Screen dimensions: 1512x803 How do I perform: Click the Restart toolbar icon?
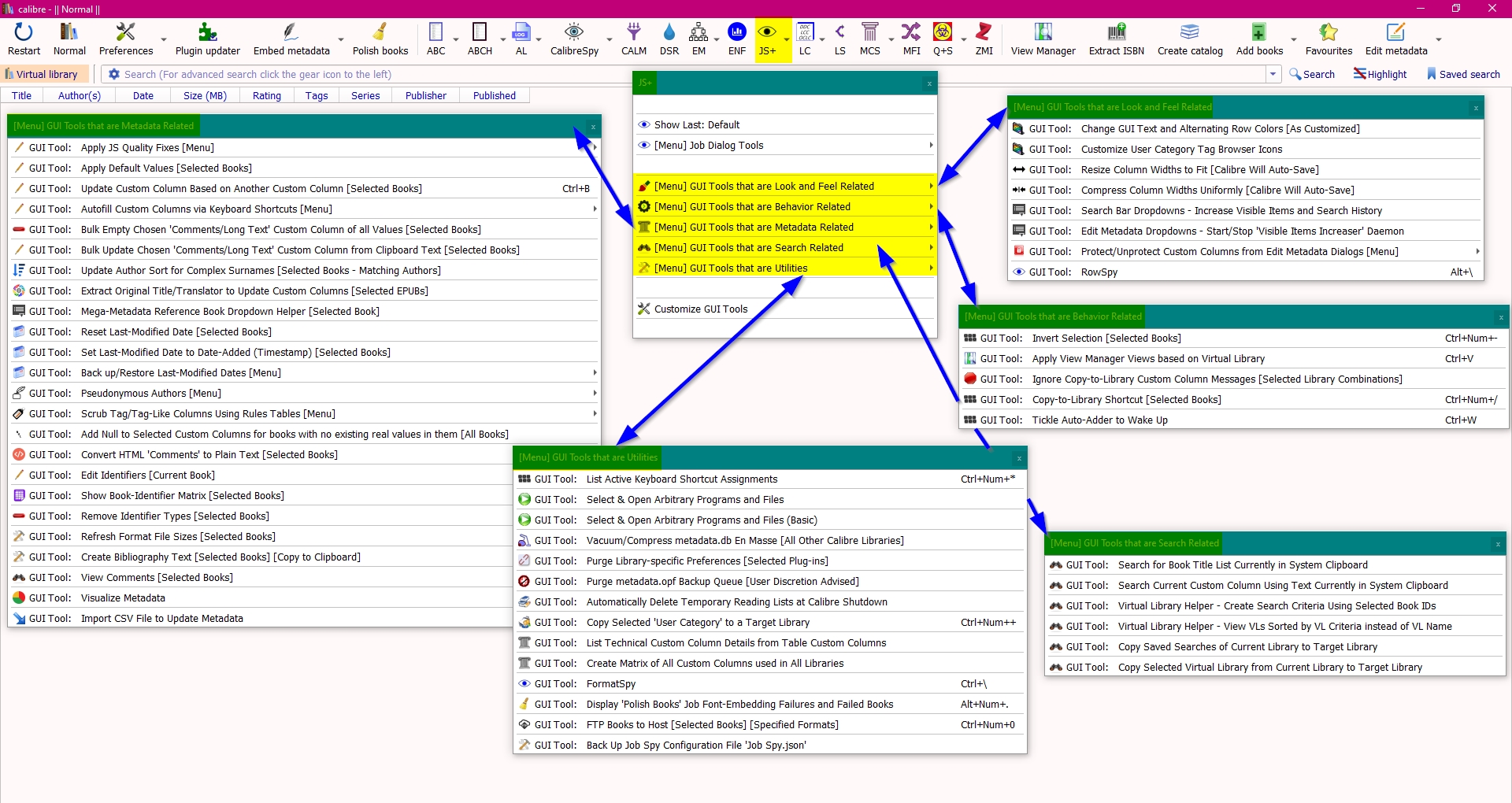(24, 39)
